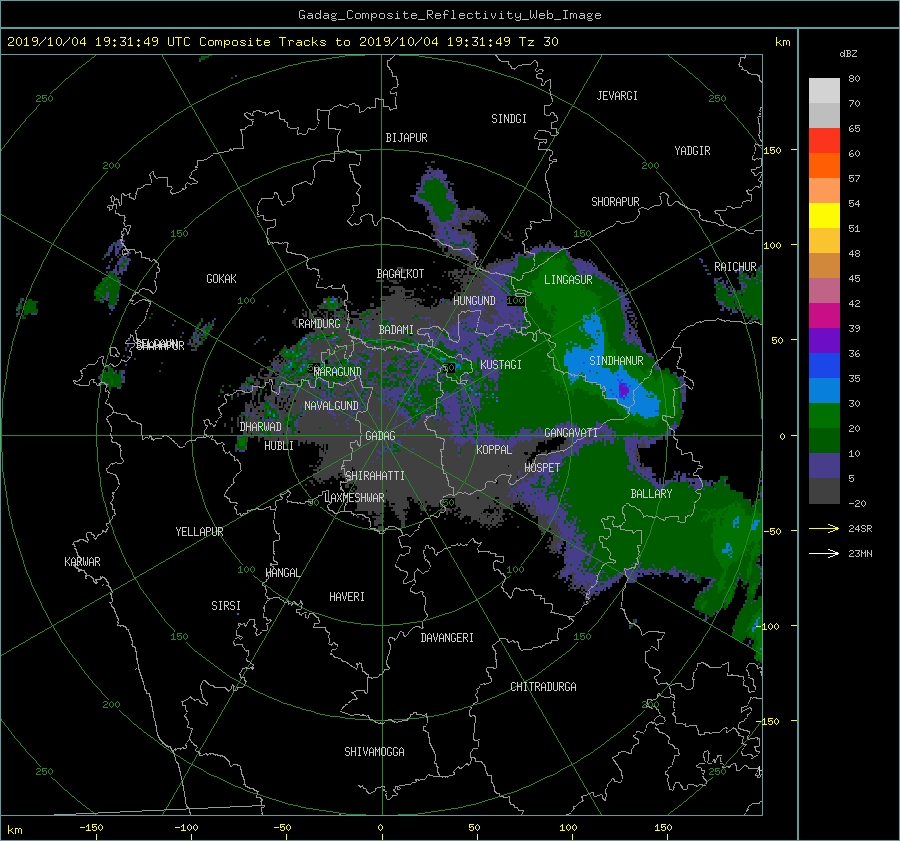Click the white 23MN arrow legend icon
The image size is (900, 841).
point(824,553)
